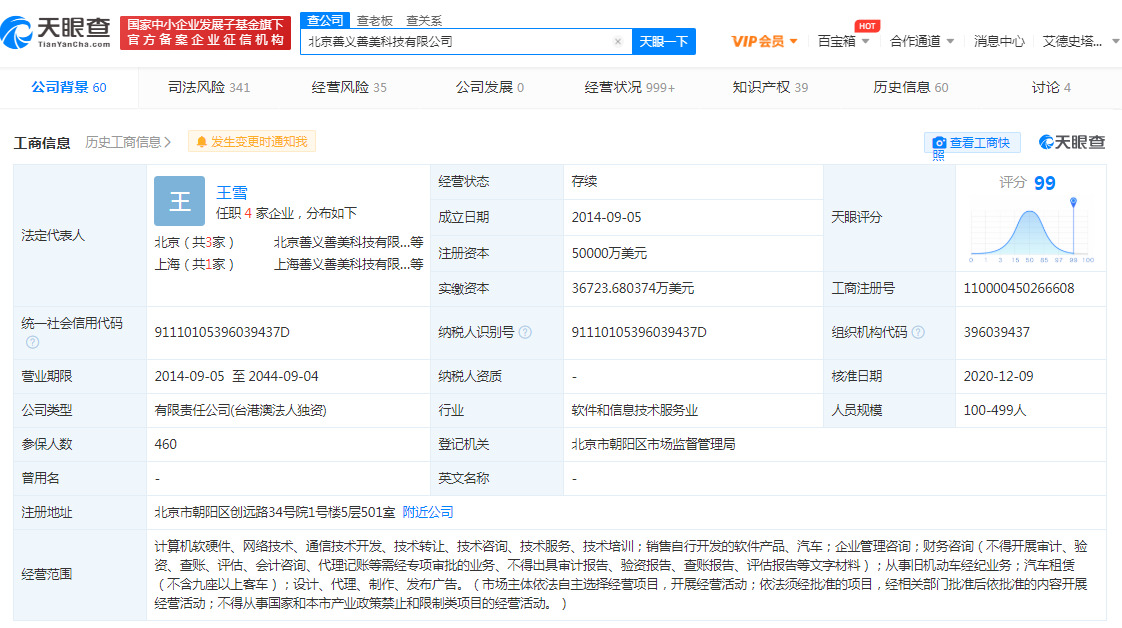Open the VIP会员 dropdown
Screen dimensions: 1122x628
[764, 41]
